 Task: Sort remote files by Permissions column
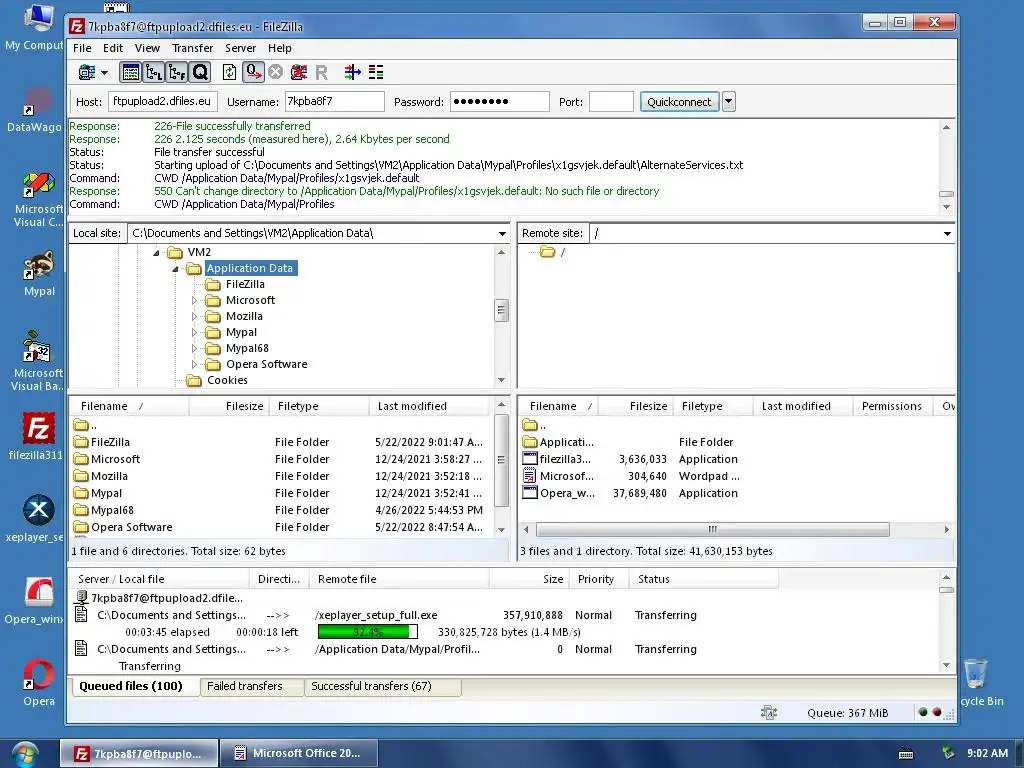(x=892, y=406)
